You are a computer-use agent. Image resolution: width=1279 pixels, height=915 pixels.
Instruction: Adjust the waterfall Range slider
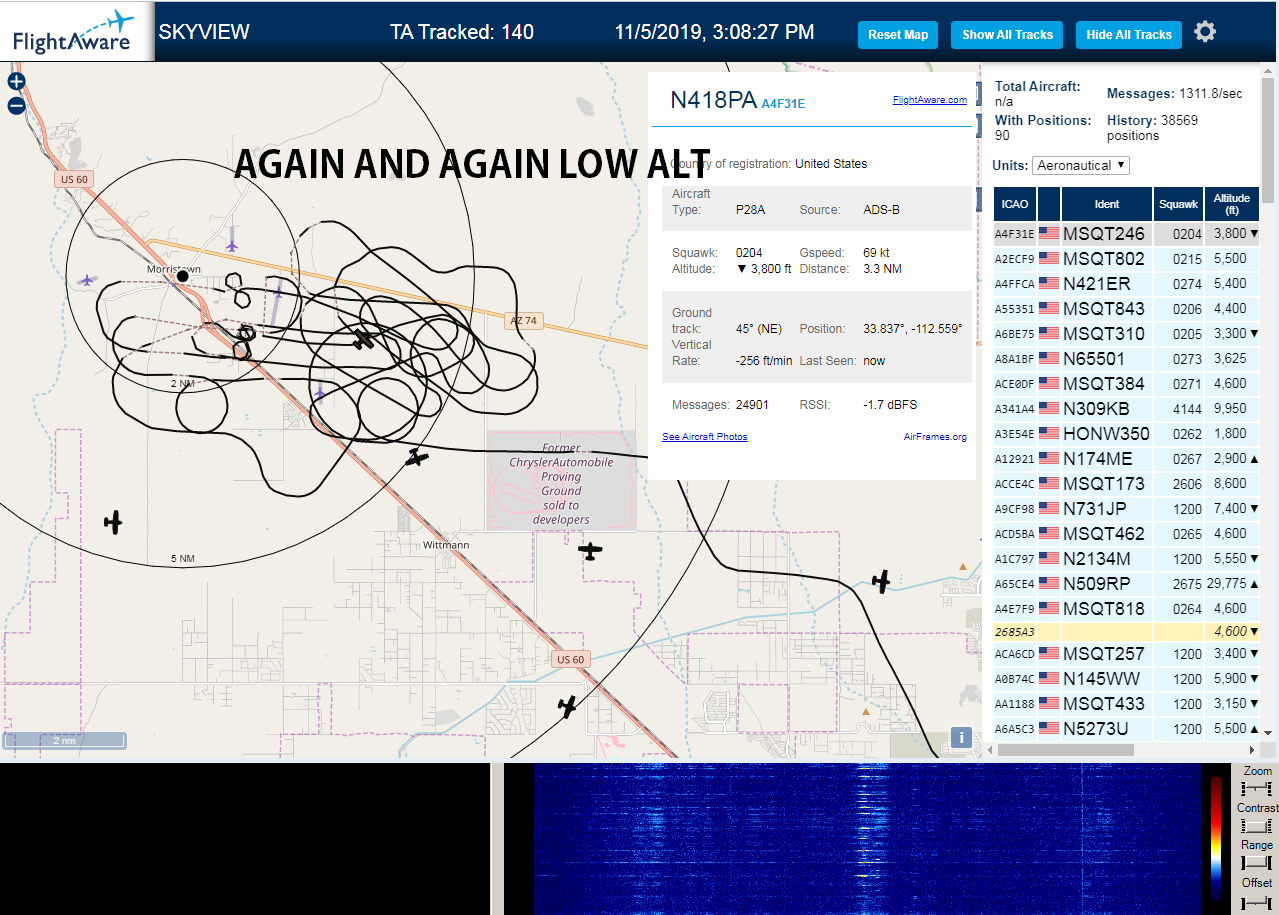coord(1257,862)
